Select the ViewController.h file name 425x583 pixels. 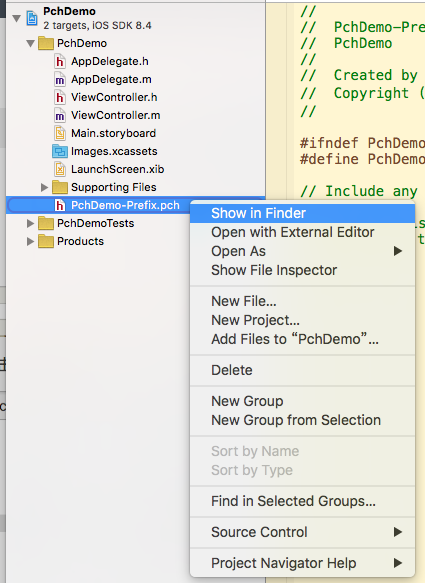point(114,97)
